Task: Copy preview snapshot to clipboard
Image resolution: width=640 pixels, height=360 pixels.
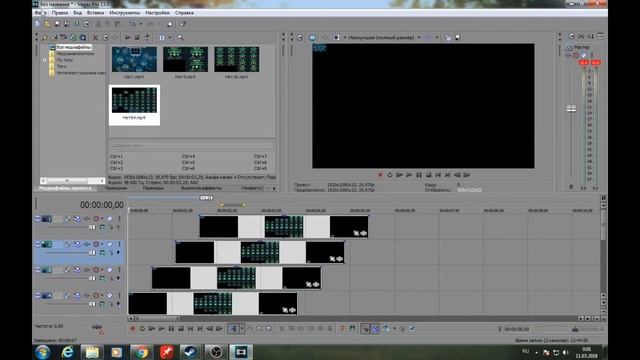Action: [x=448, y=38]
